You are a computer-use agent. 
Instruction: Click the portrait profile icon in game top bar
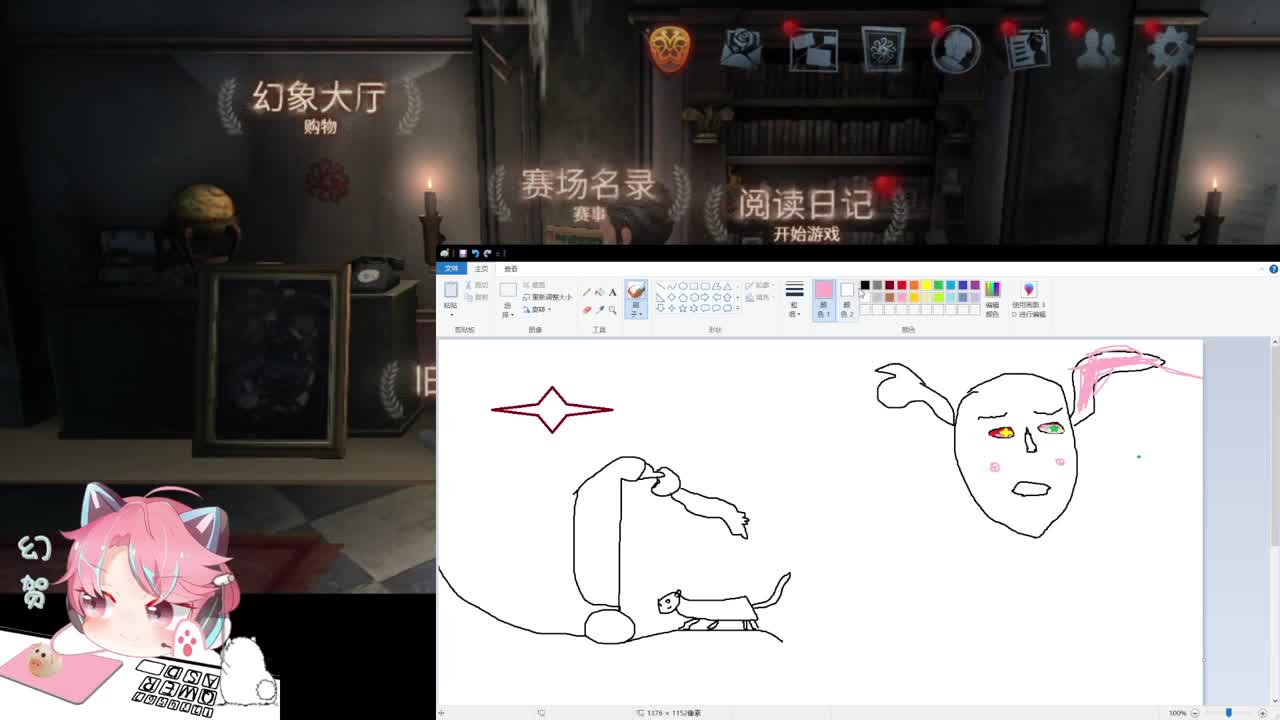pos(955,47)
